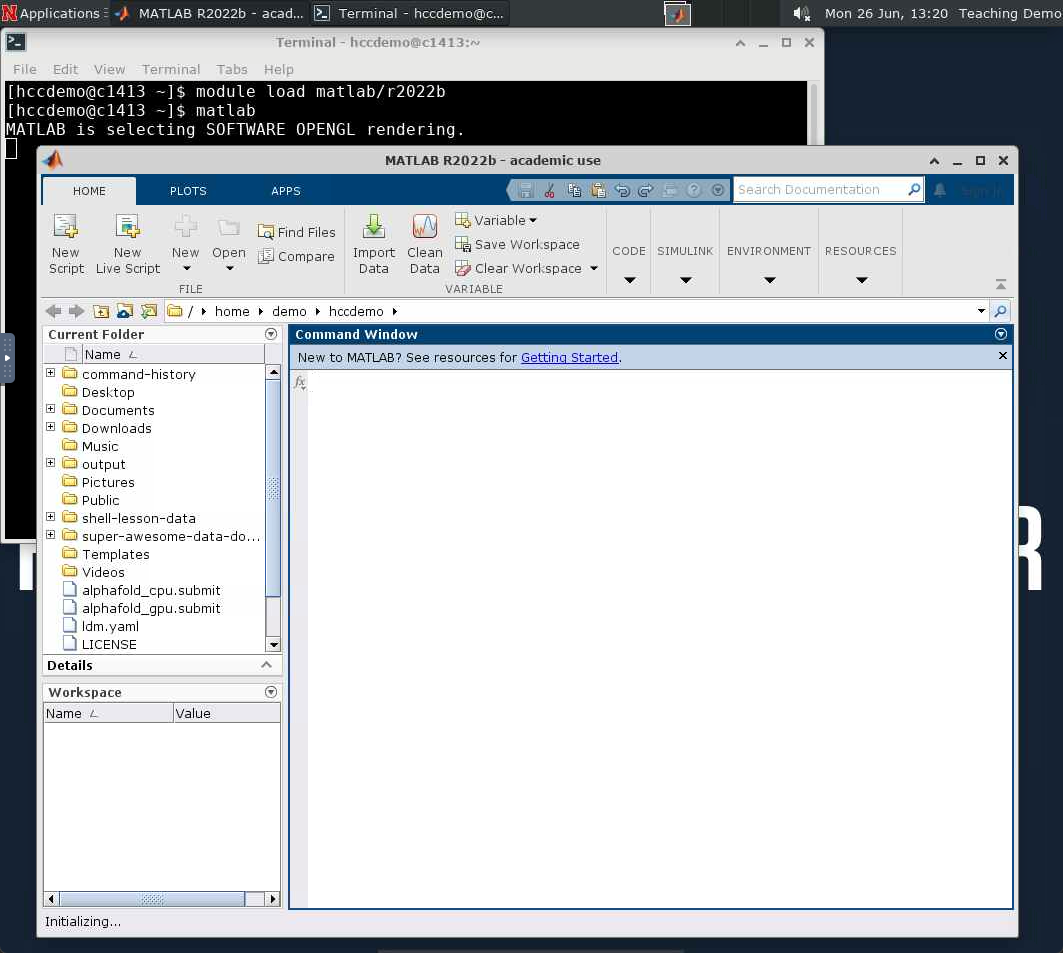
Task: Click Save Workspace button
Action: [x=517, y=244]
